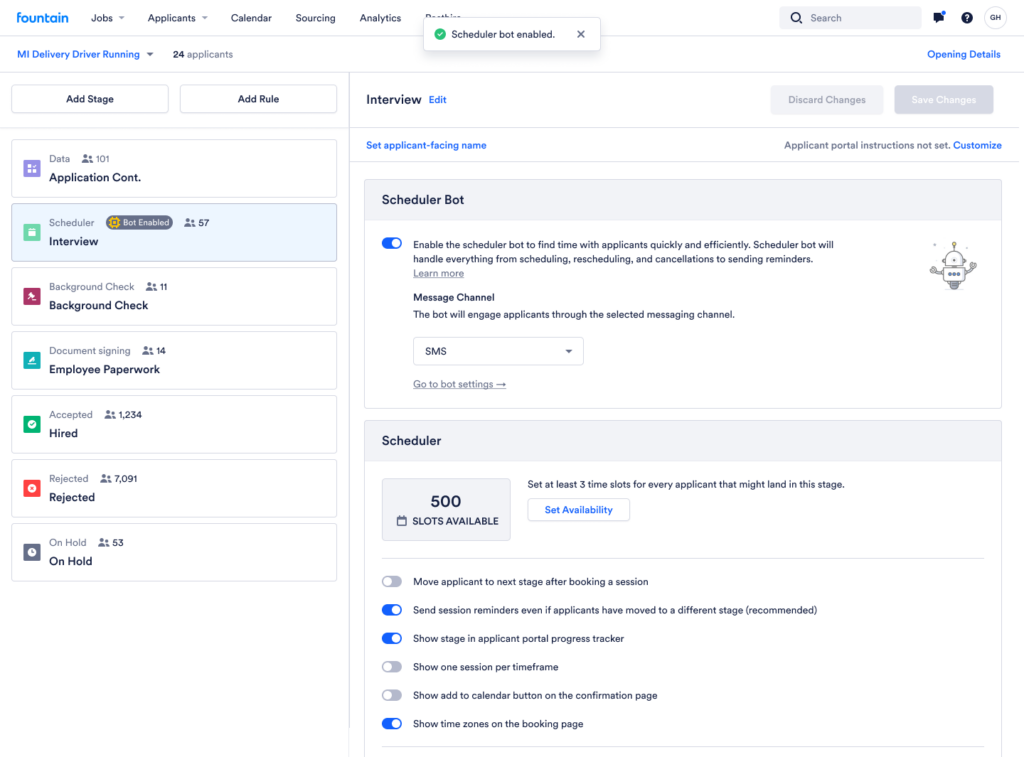This screenshot has width=1024, height=757.
Task: Click the red Rejected stage icon
Action: click(32, 488)
